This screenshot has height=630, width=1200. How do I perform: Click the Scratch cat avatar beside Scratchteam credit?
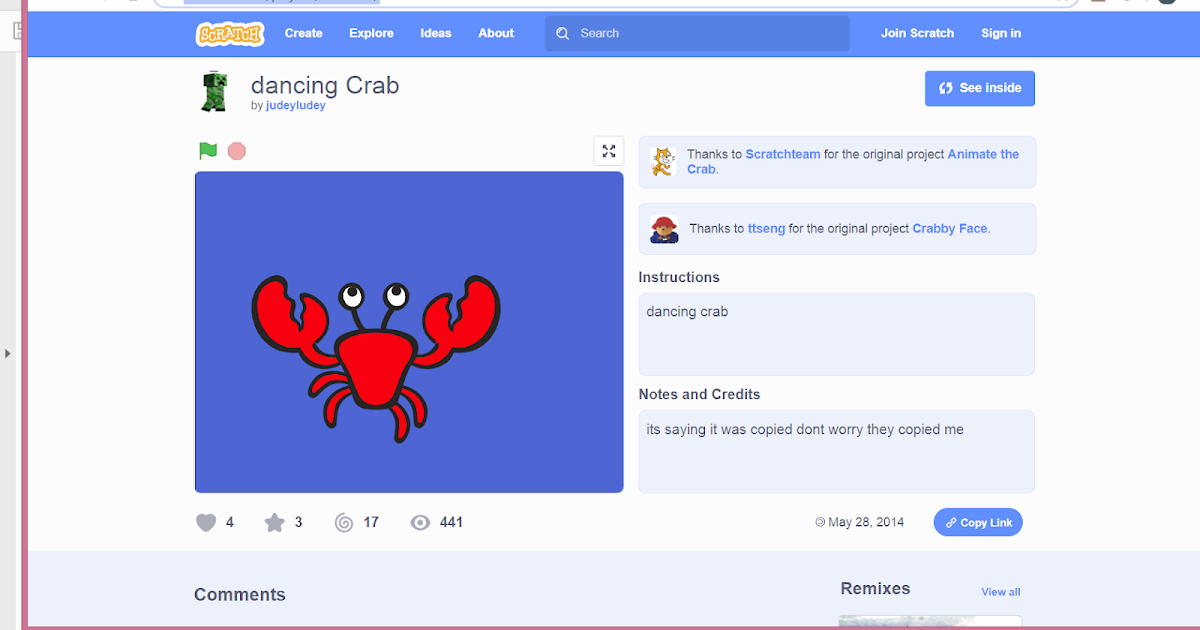[x=663, y=161]
